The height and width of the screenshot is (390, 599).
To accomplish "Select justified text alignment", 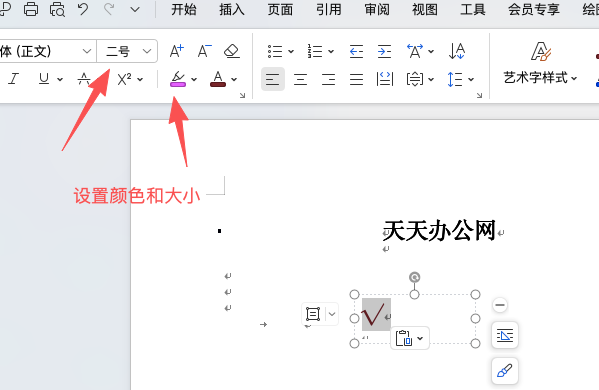I will pos(356,79).
